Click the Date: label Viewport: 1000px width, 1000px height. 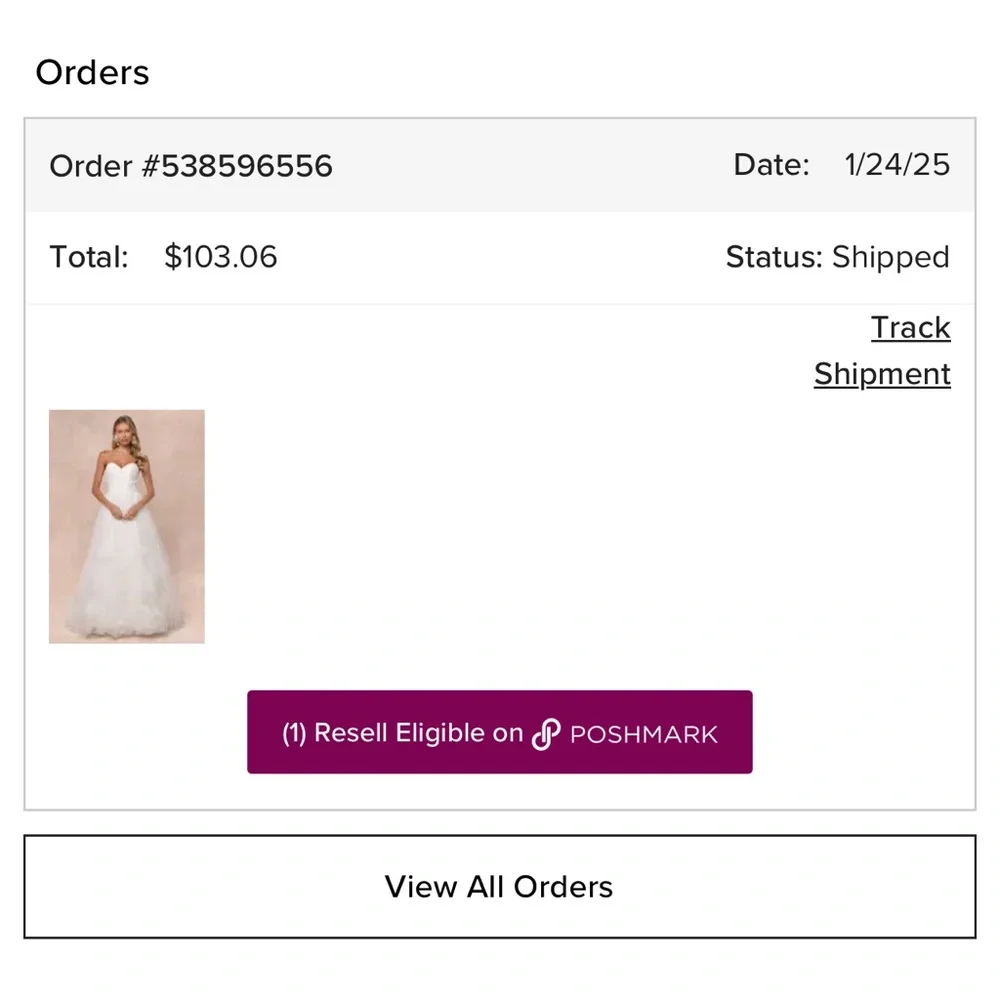(x=771, y=165)
